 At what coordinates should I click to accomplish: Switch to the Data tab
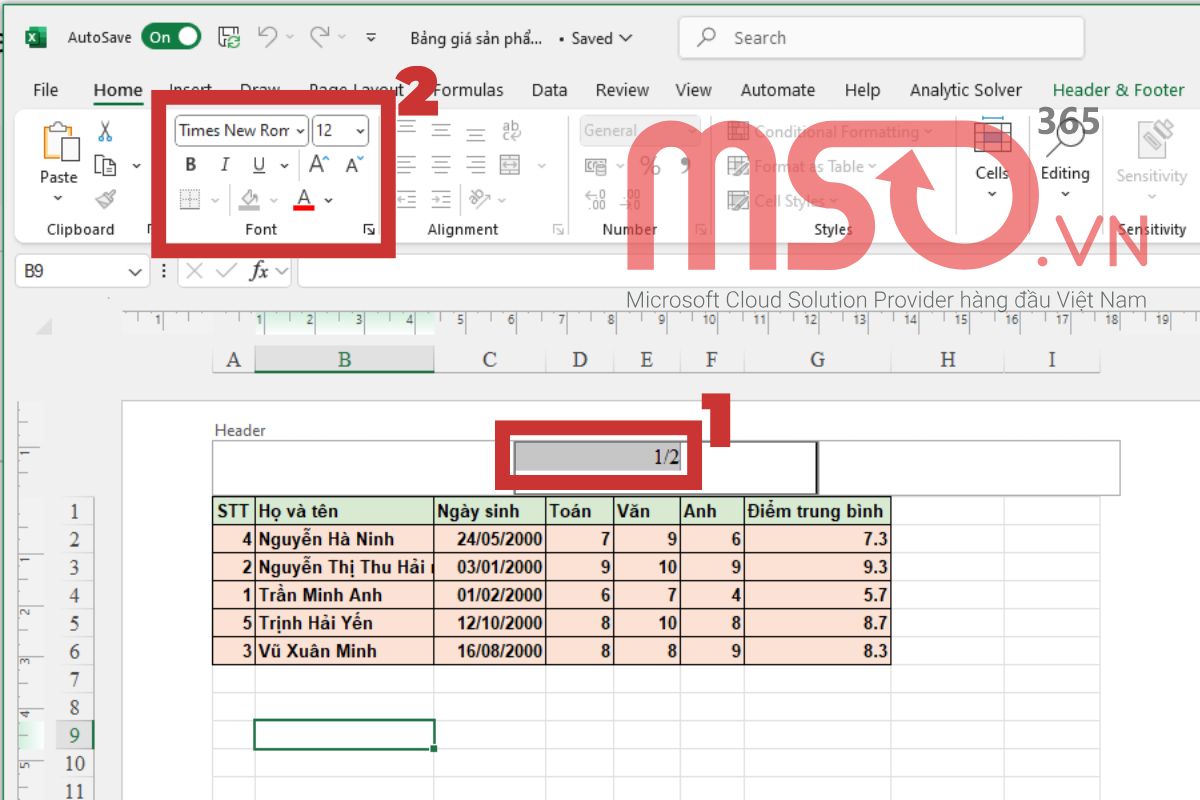(549, 90)
